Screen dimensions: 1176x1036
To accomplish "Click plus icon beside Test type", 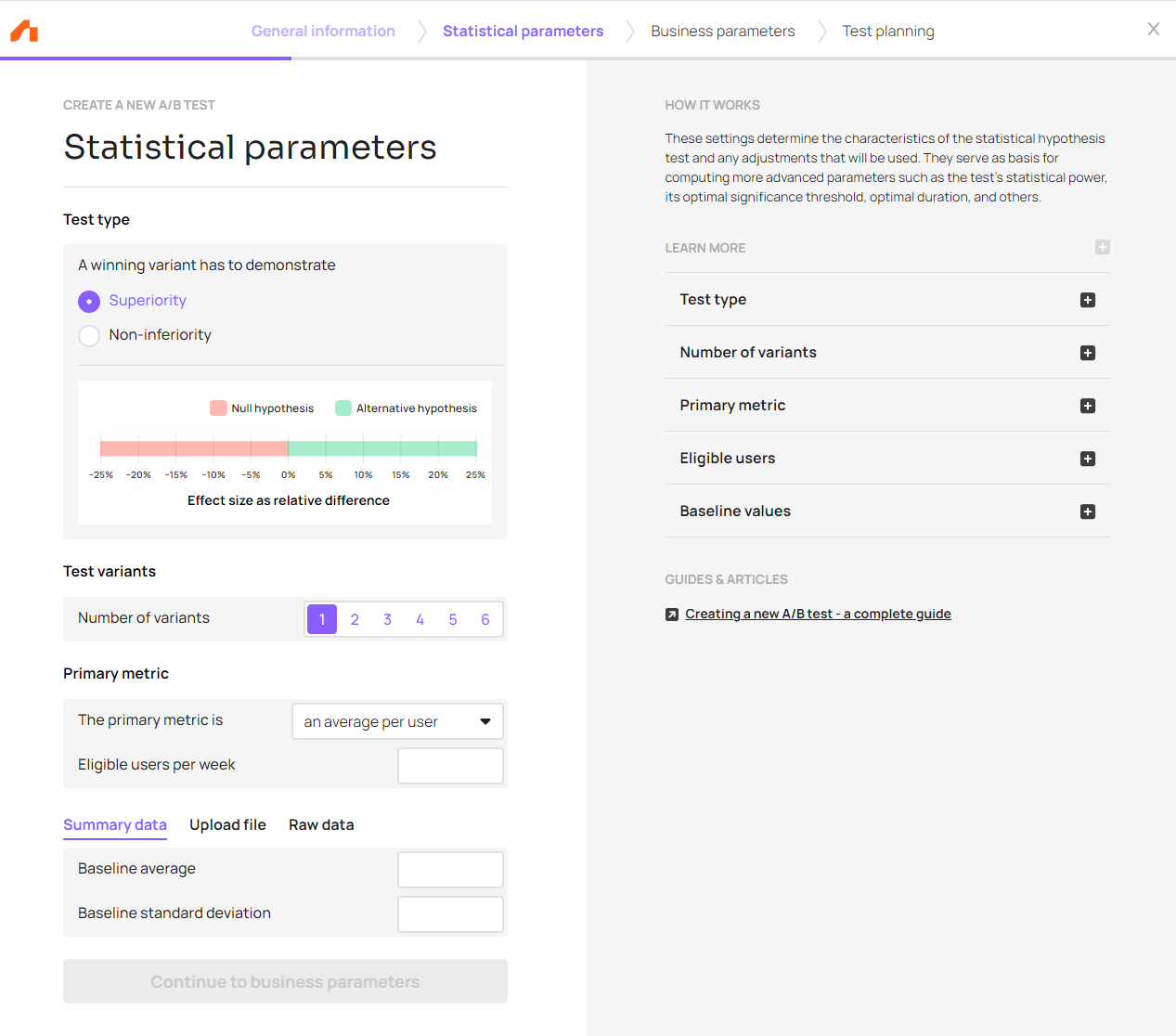I will [1088, 300].
